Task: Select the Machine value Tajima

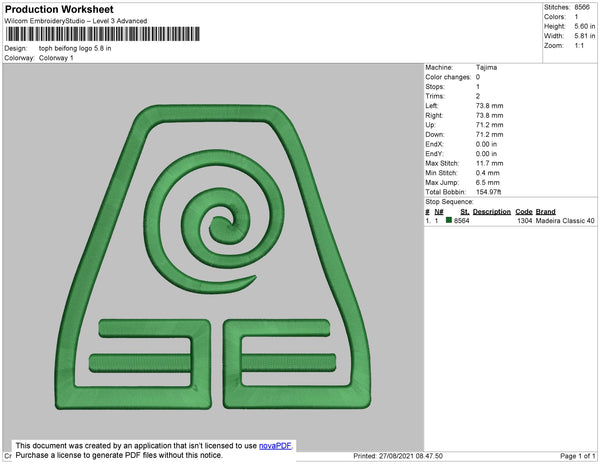Action: click(x=486, y=68)
